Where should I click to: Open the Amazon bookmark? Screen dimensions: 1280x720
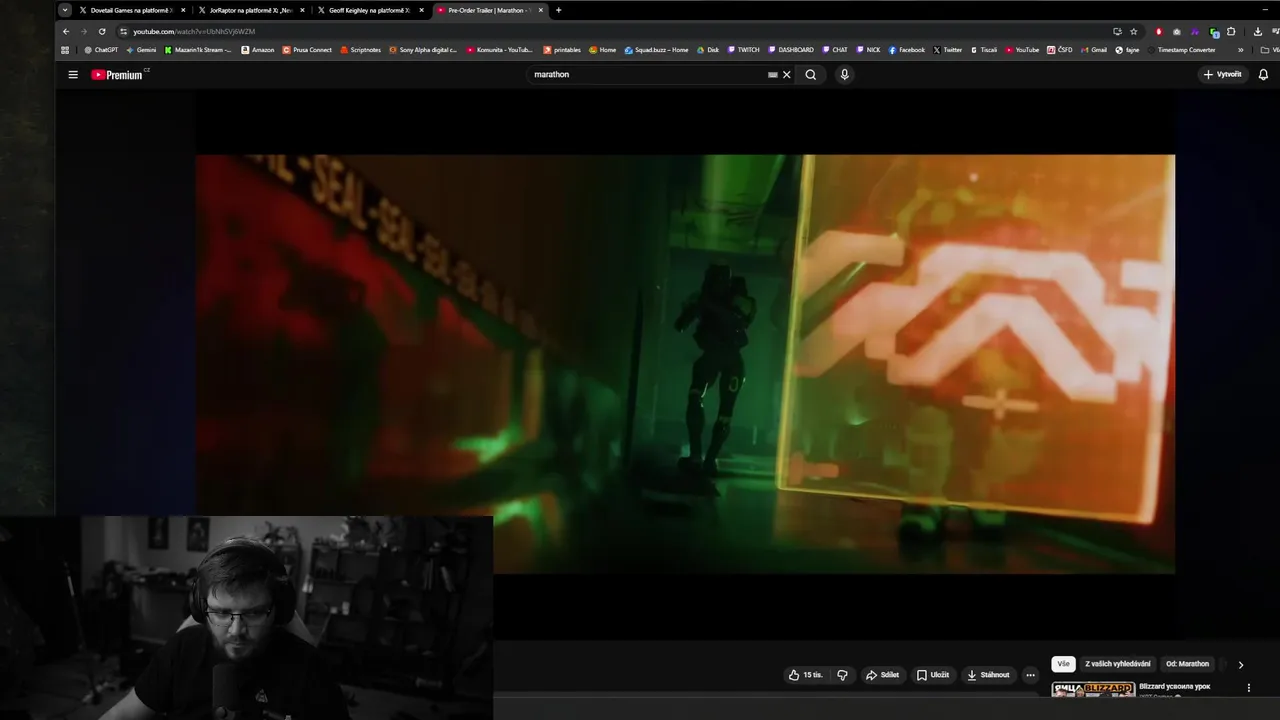click(258, 50)
